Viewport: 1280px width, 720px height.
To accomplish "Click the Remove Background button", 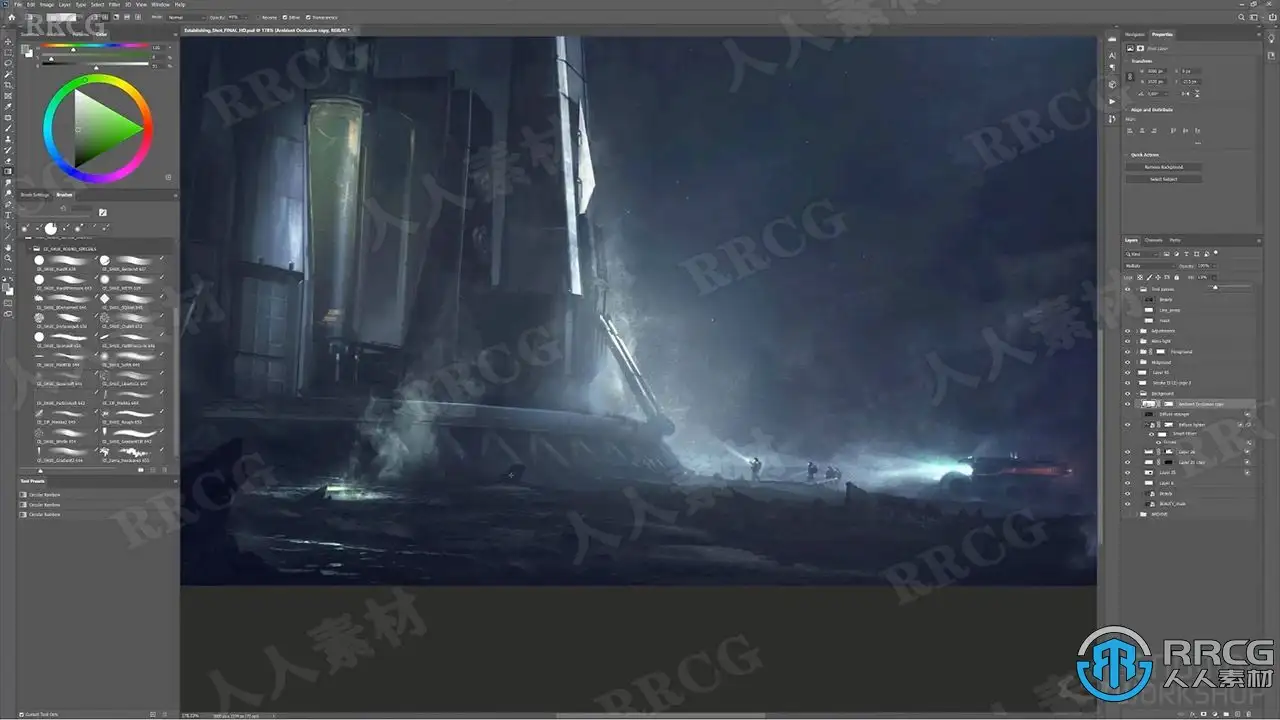I will tap(1164, 167).
